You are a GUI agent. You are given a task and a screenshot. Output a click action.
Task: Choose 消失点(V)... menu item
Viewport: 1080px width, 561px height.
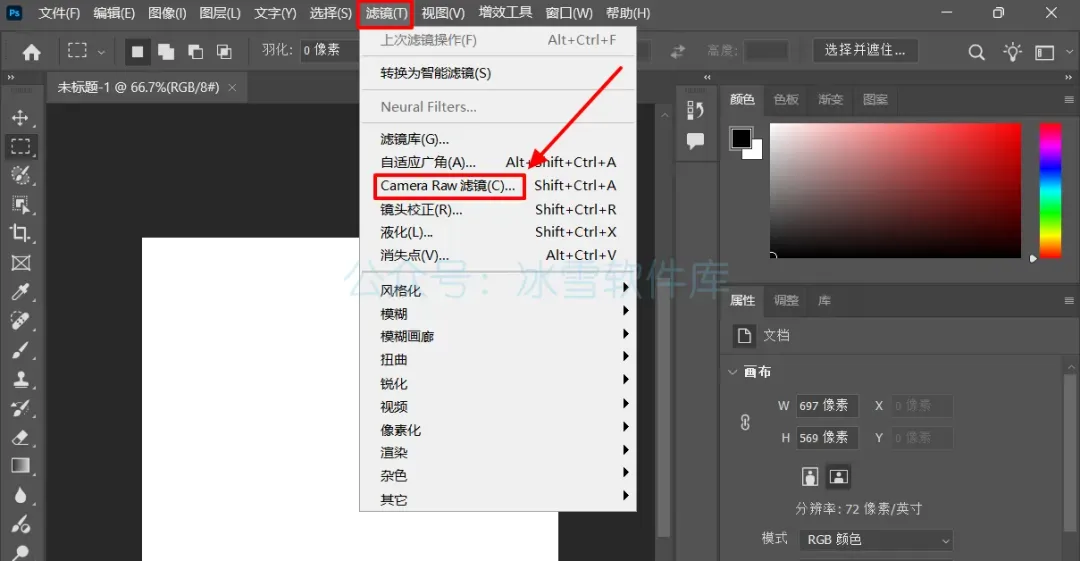point(497,255)
